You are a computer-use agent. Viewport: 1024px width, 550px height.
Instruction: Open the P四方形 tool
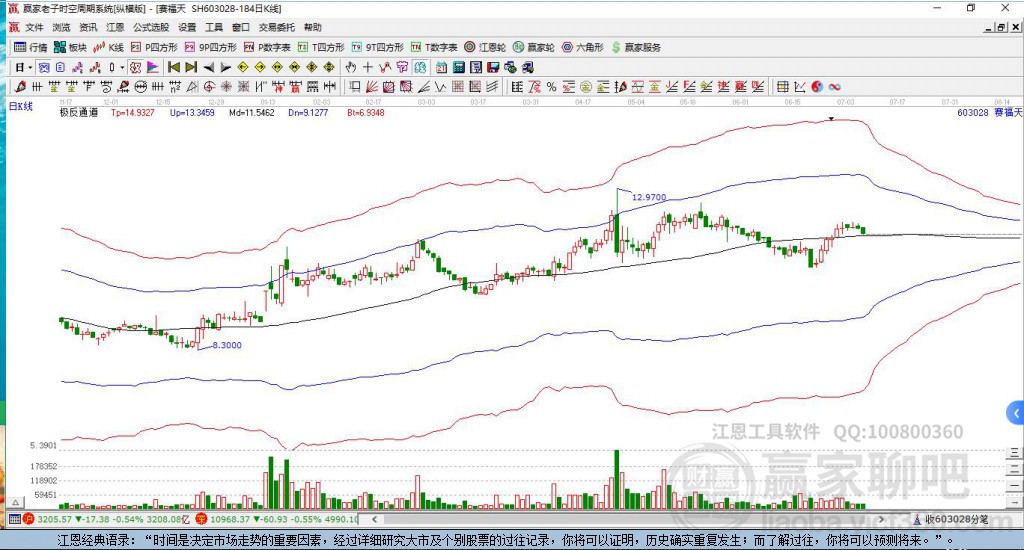(154, 47)
